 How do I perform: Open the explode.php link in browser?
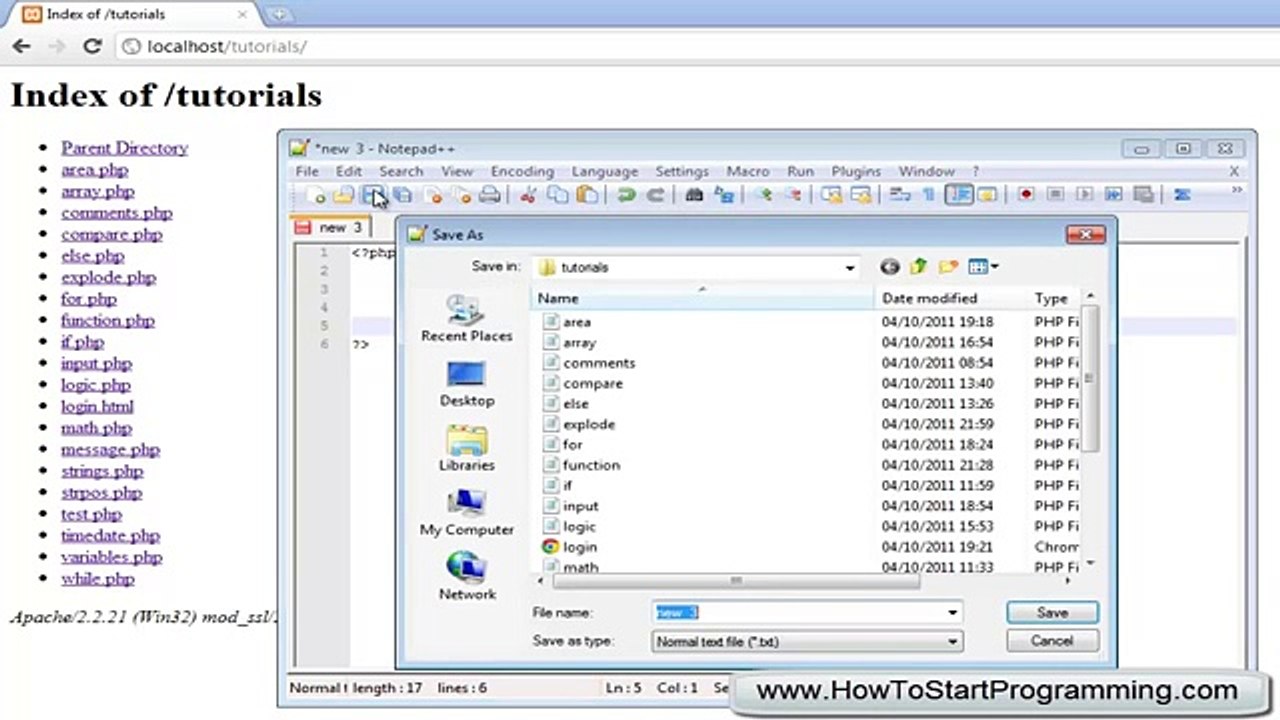[108, 277]
